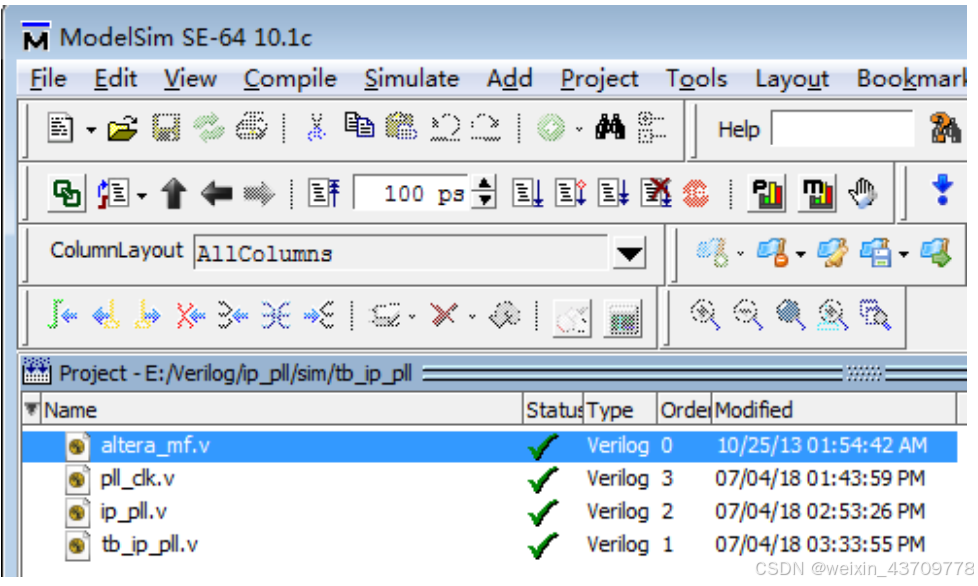Image resolution: width=978 pixels, height=586 pixels.
Task: Click the ColumnLayout AllColumns combo box
Action: (x=400, y=253)
